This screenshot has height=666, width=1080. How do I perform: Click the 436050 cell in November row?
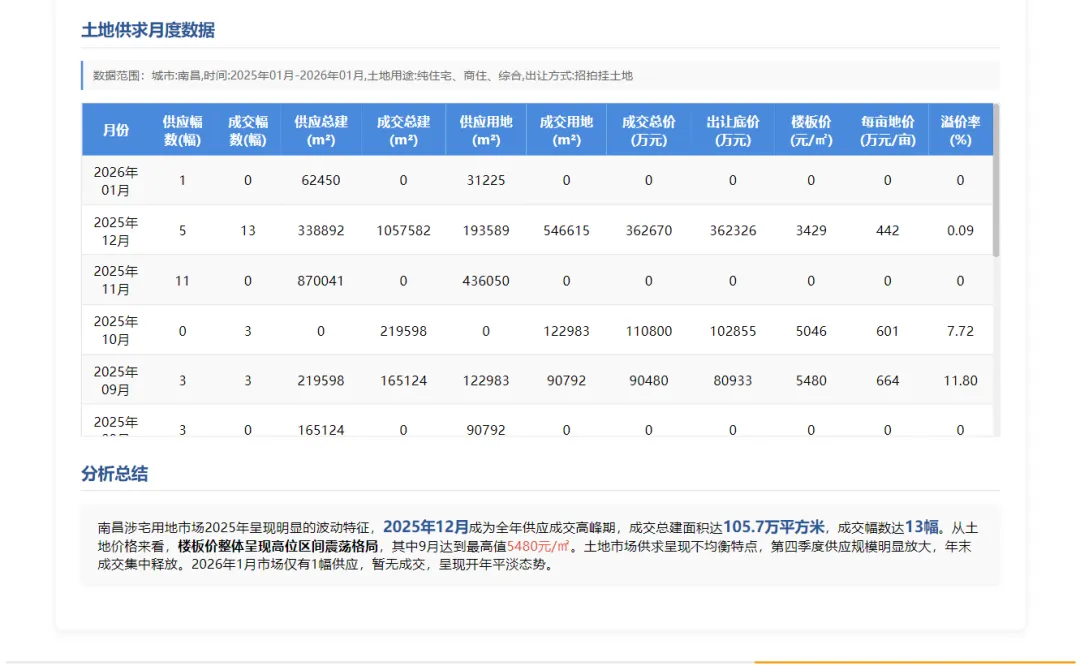pos(486,281)
